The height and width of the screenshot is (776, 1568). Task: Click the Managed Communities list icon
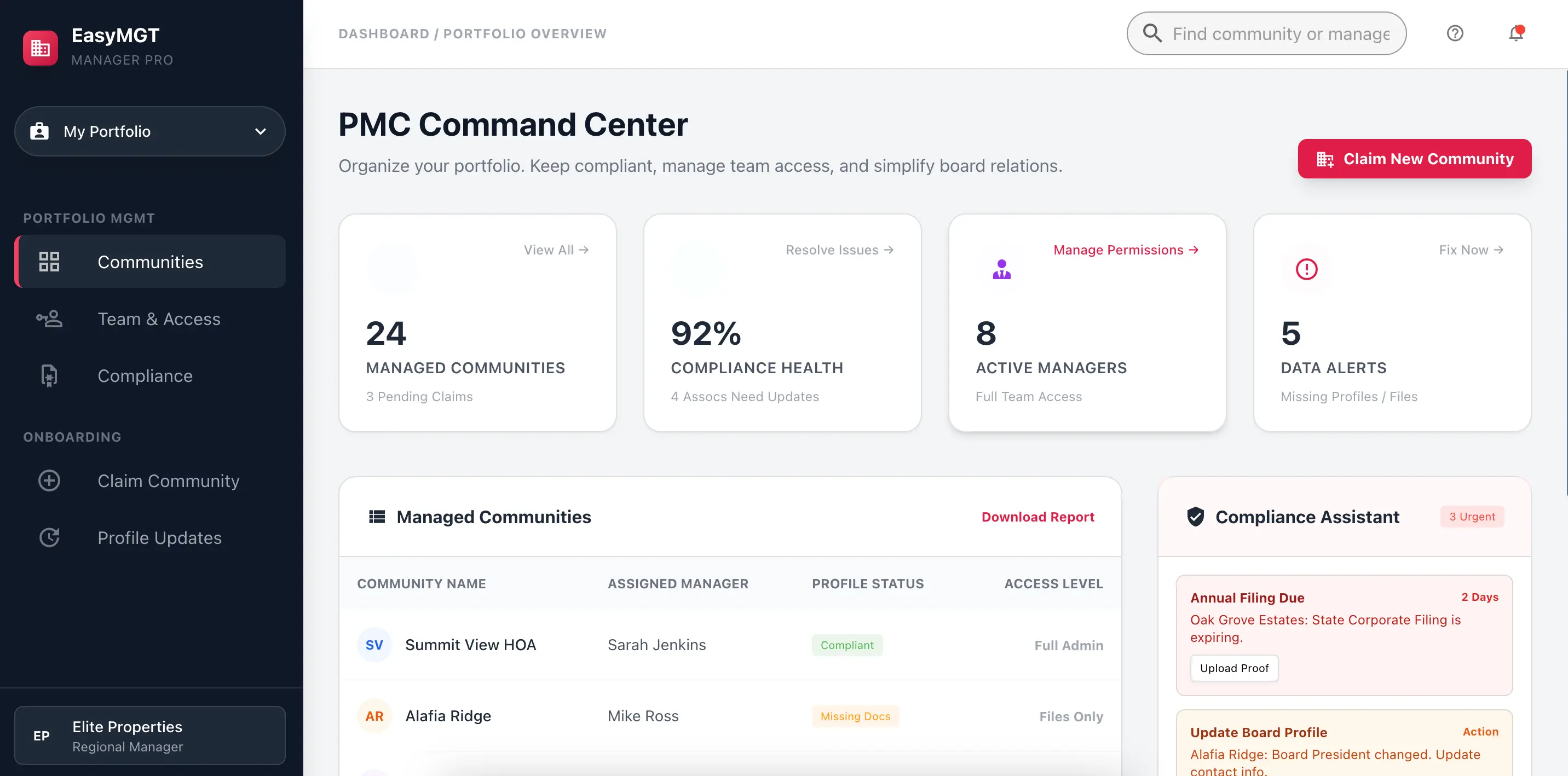click(377, 517)
